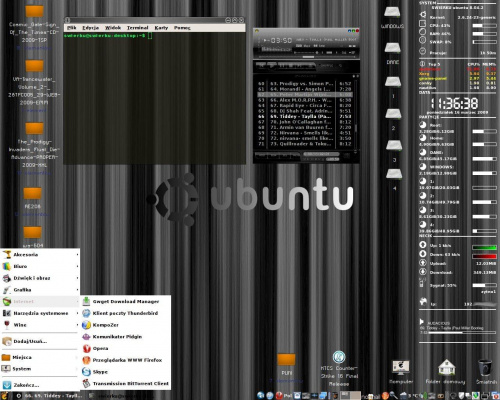Expand the Akcesoria submenu

(40, 255)
